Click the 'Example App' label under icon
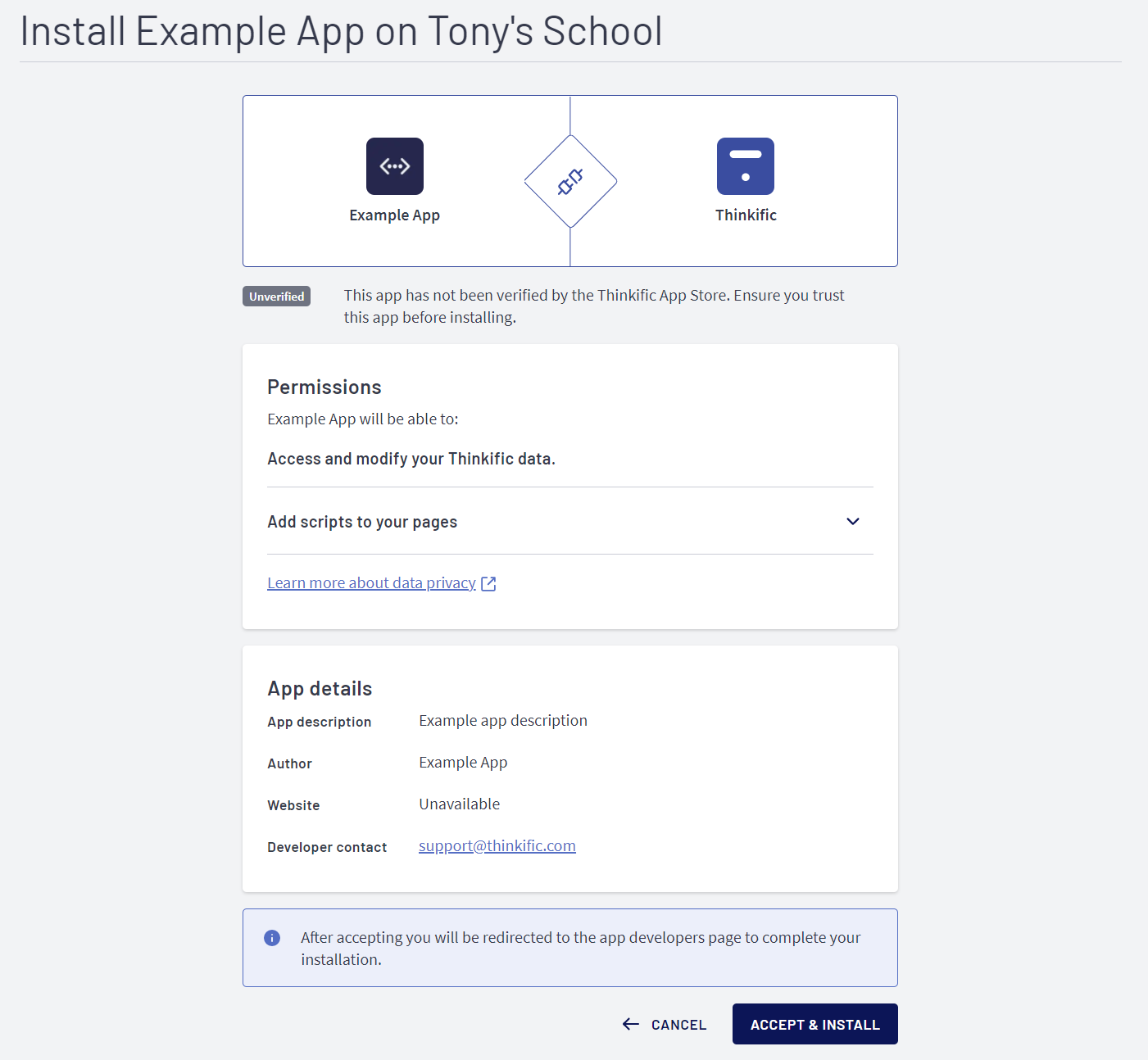Viewport: 1148px width, 1060px height. tap(395, 215)
